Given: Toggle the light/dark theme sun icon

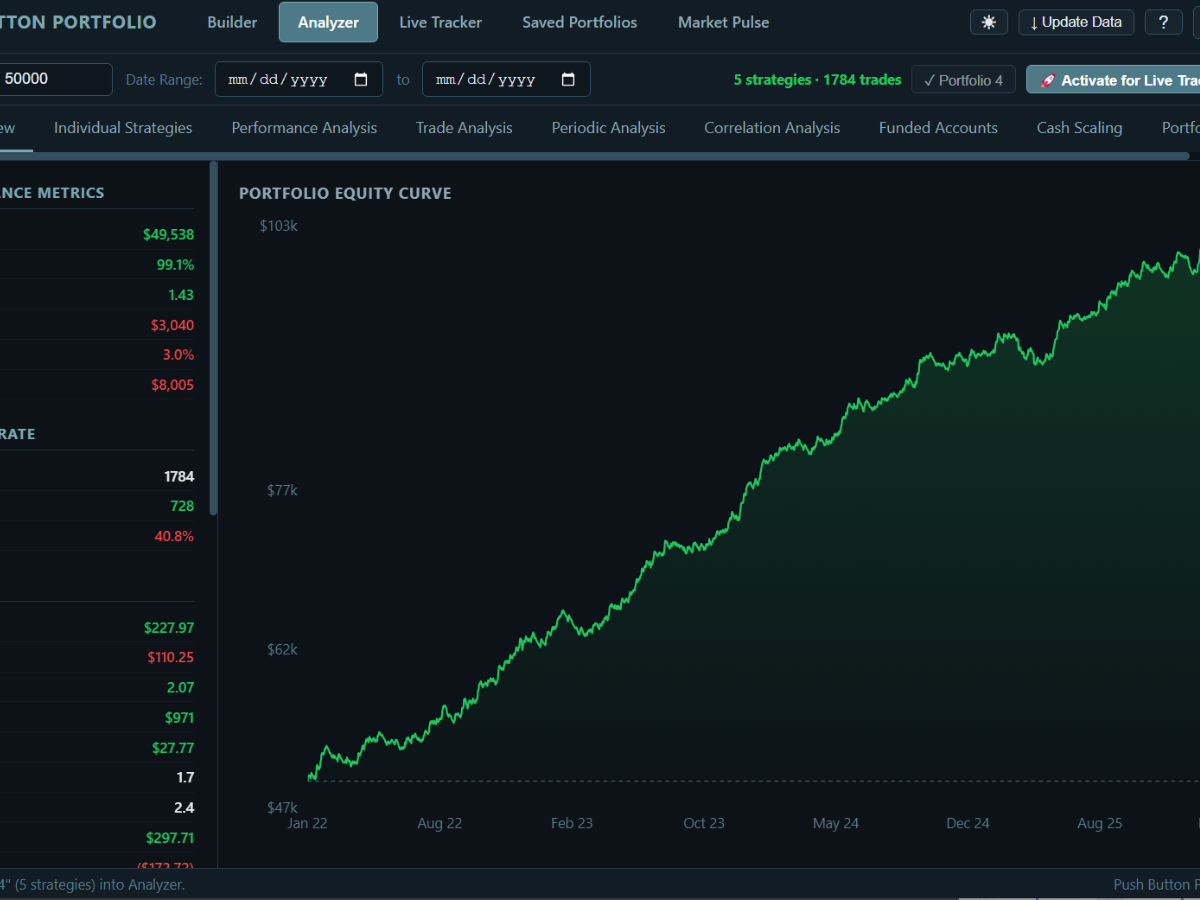Looking at the screenshot, I should click(x=989, y=22).
